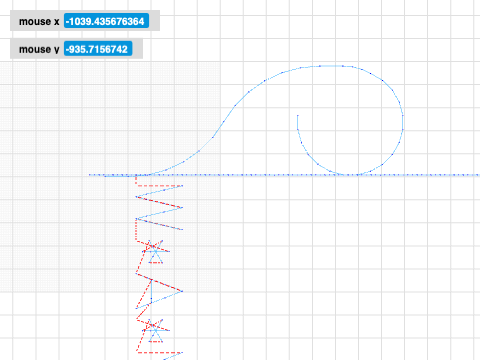The height and width of the screenshot is (360, 480).
Task: Click the vertical blue line inside the triangle
Action: click(151, 291)
